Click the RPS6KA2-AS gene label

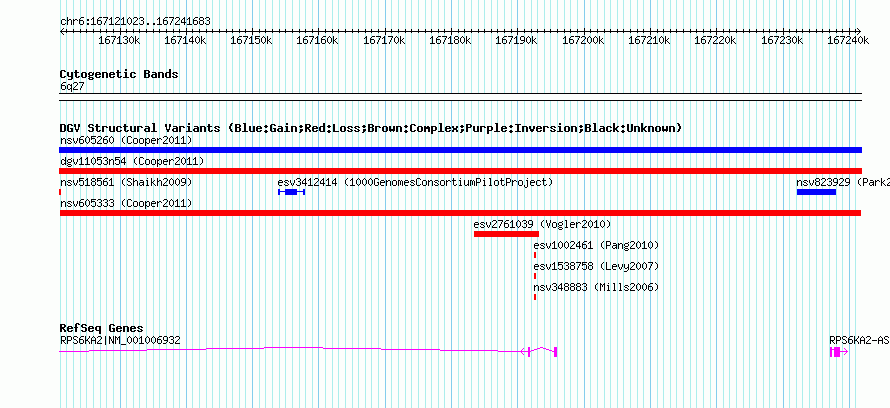tap(859, 340)
